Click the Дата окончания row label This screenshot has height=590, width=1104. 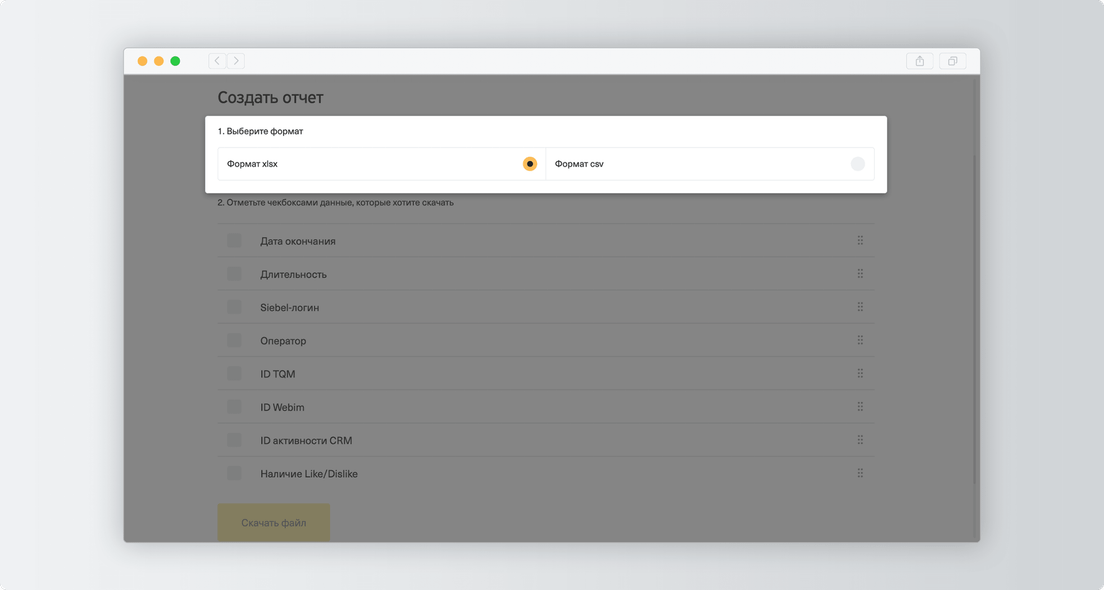pyautogui.click(x=298, y=241)
